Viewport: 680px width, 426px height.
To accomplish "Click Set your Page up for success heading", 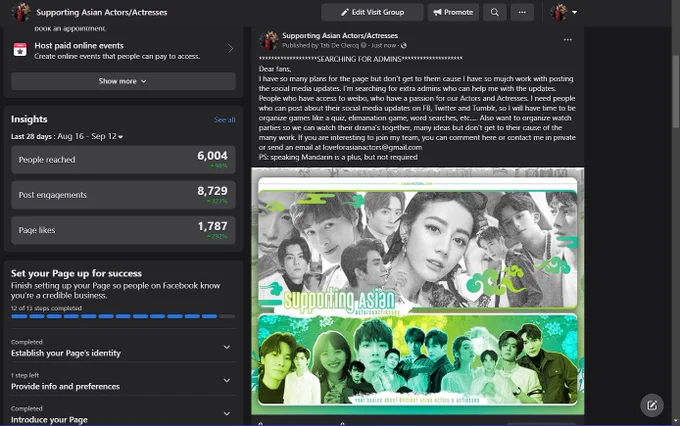I will (76, 273).
